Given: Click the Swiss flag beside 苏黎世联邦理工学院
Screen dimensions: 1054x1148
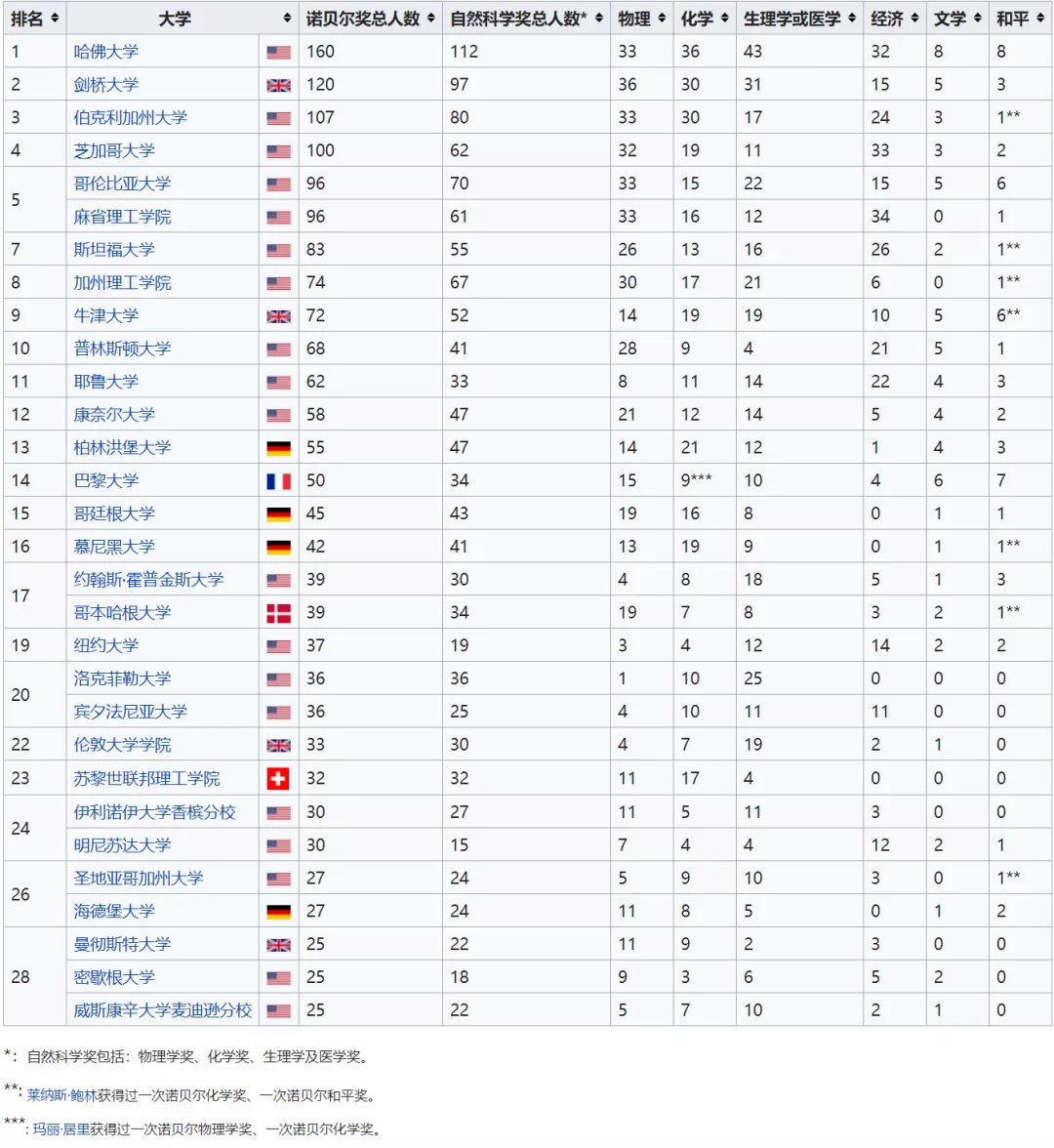Looking at the screenshot, I should tap(278, 778).
